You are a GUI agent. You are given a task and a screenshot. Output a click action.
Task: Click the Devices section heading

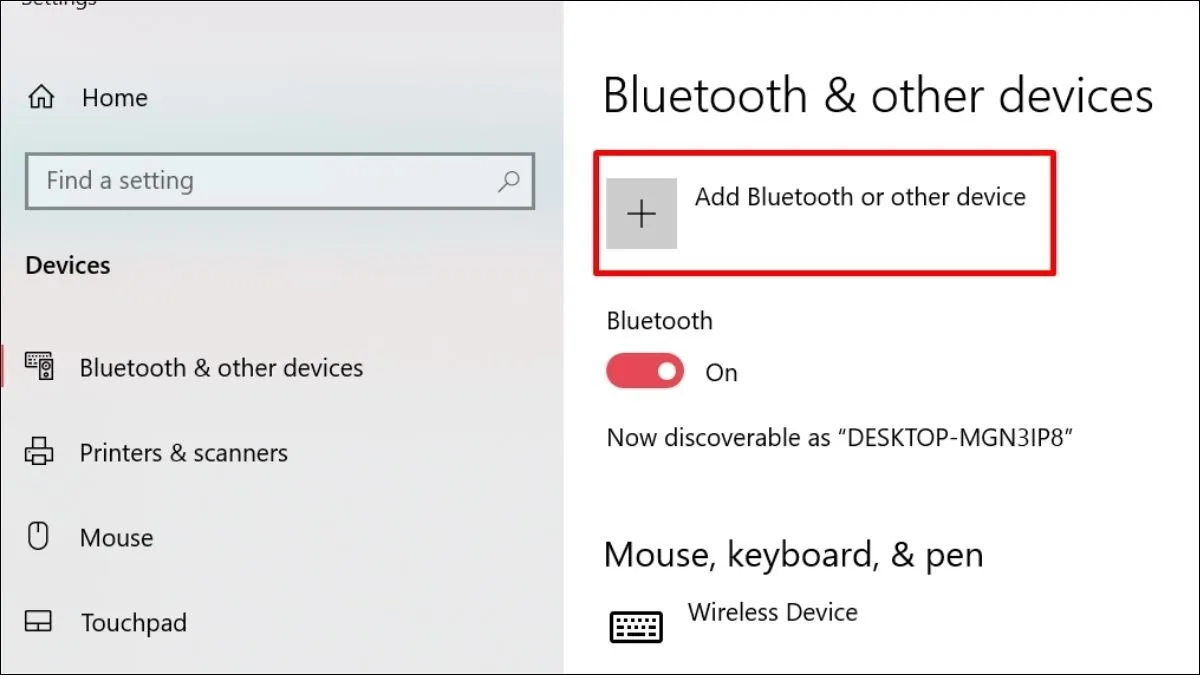68,265
